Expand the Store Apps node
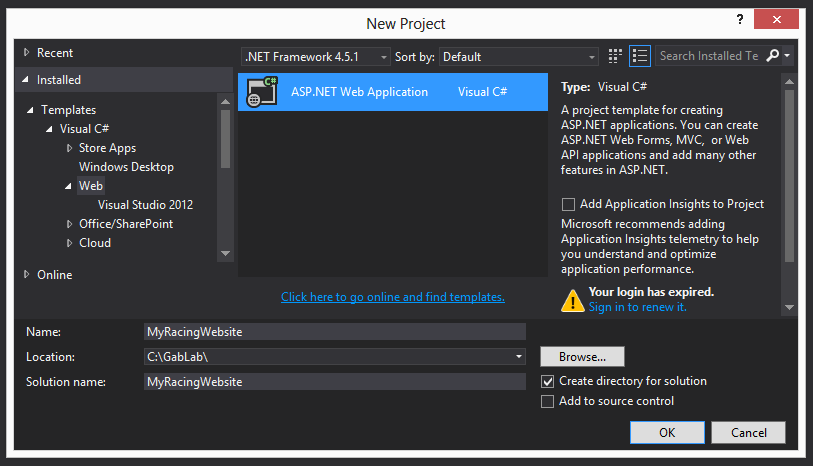The image size is (813, 466). pos(69,148)
